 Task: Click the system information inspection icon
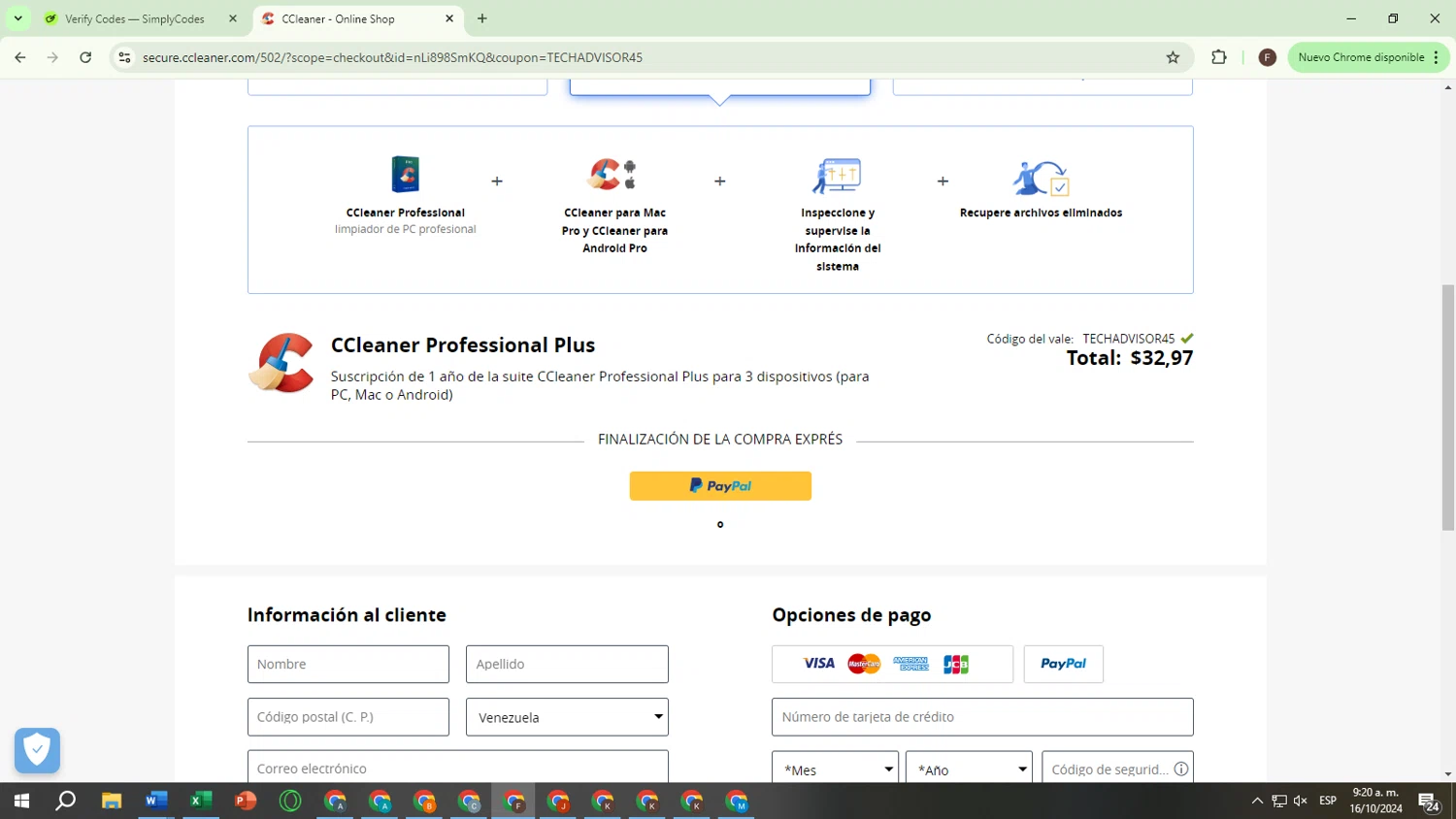pos(837,176)
